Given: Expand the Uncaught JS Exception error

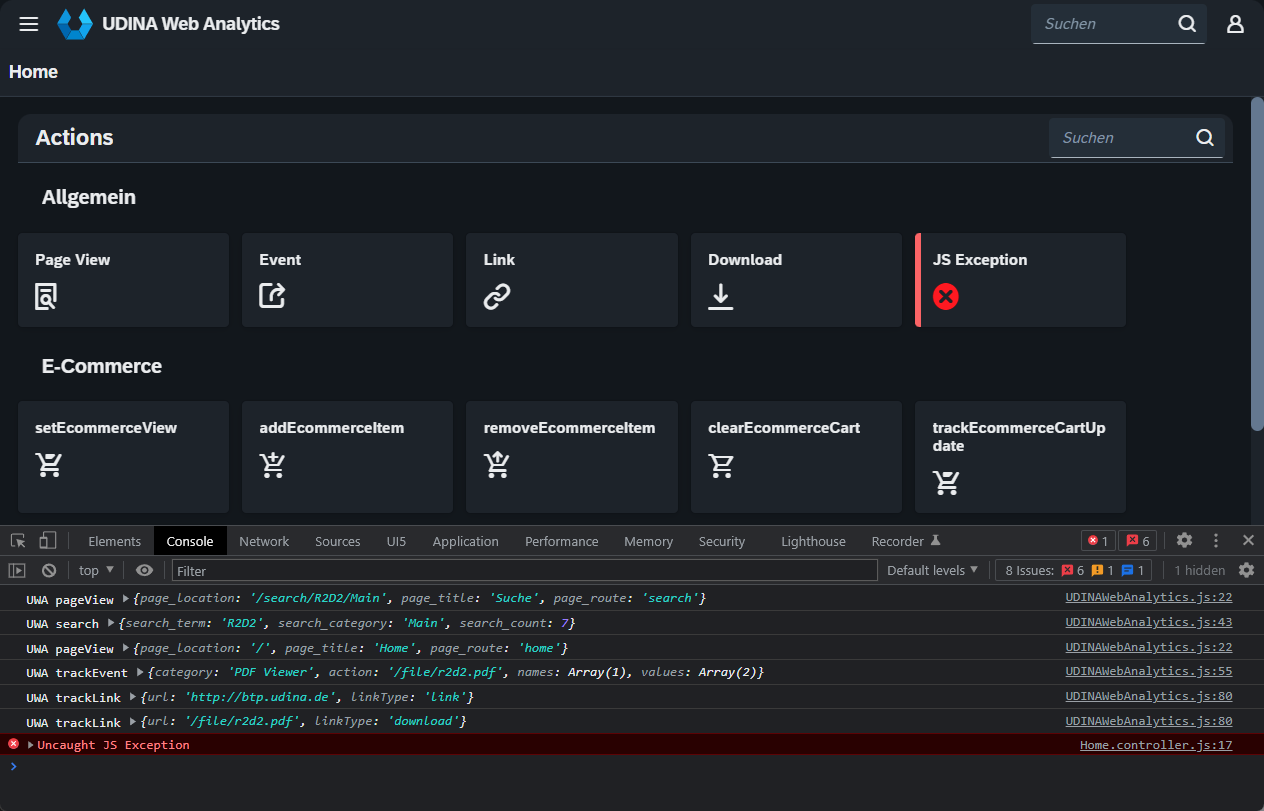Looking at the screenshot, I should (x=31, y=745).
